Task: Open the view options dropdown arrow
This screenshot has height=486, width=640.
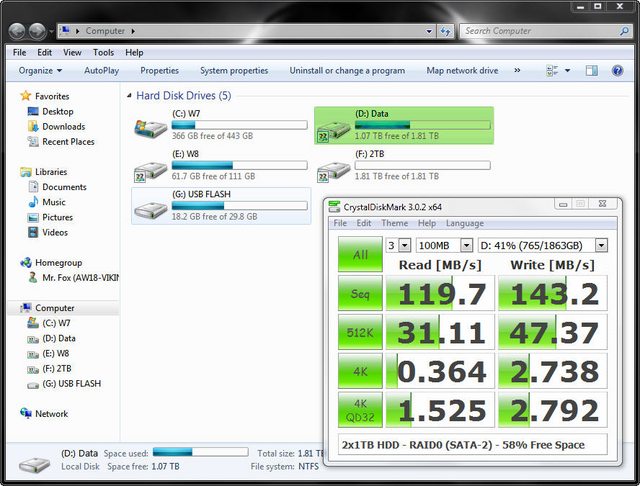Action: pyautogui.click(x=567, y=71)
